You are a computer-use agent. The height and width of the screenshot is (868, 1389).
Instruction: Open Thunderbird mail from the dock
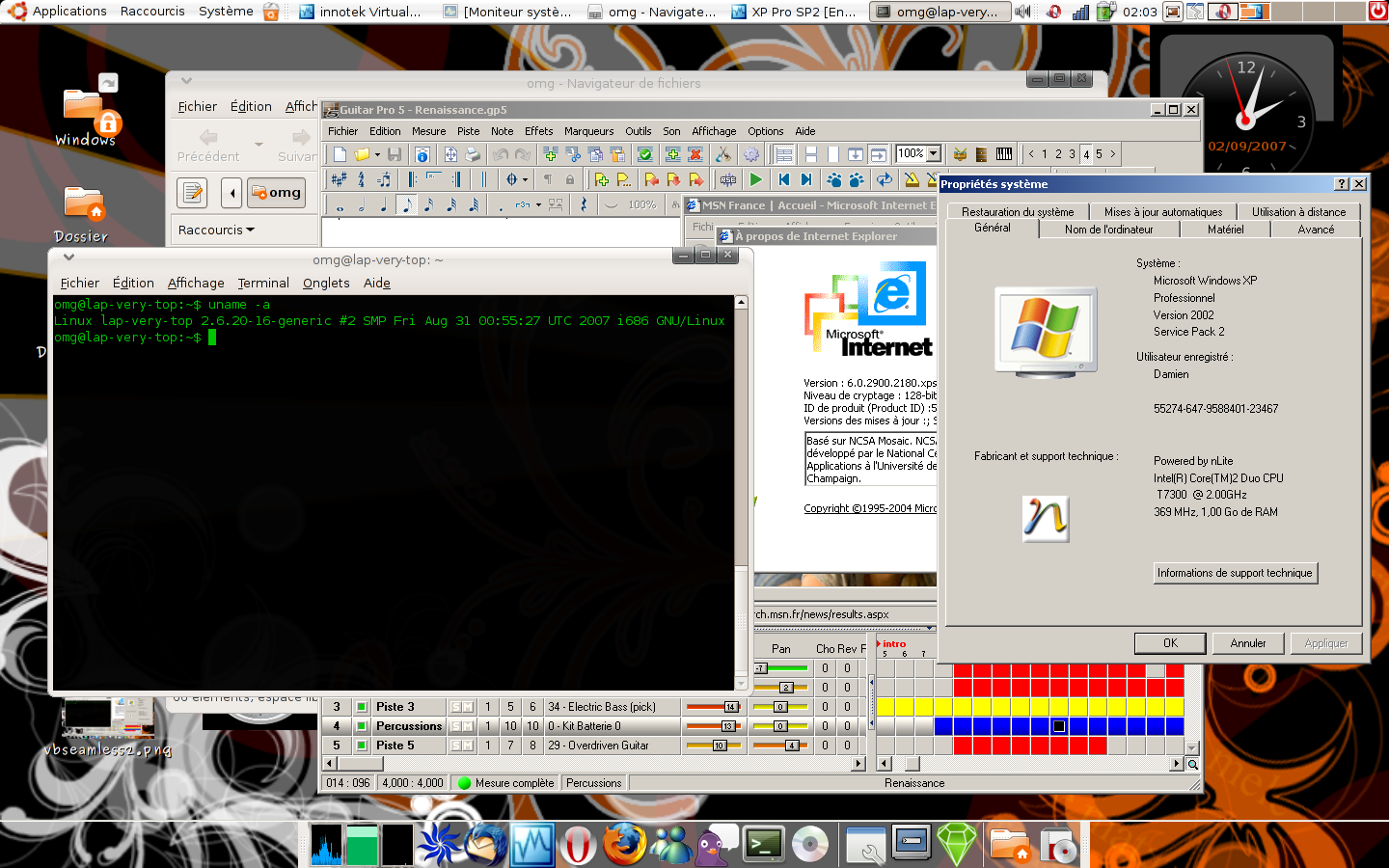(486, 845)
